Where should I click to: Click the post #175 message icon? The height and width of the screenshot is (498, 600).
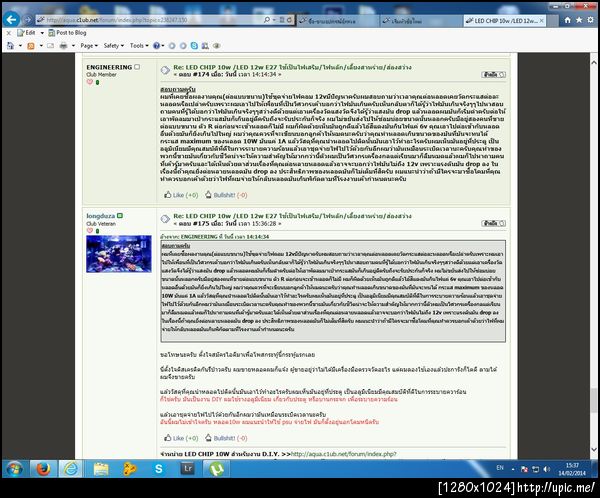coord(165,219)
